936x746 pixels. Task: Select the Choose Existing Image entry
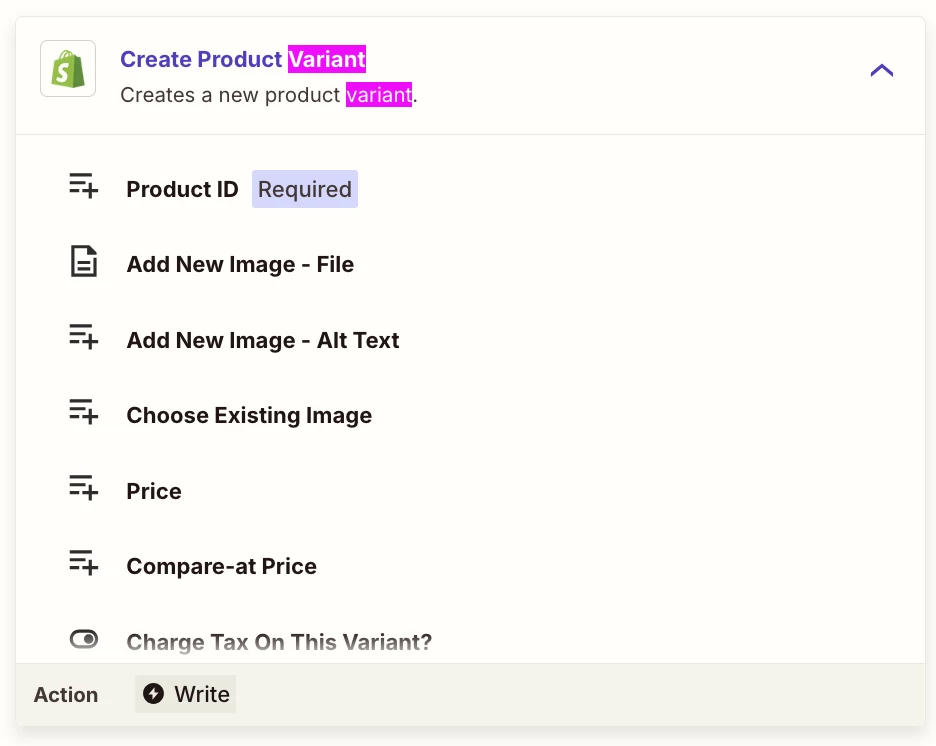coord(249,415)
